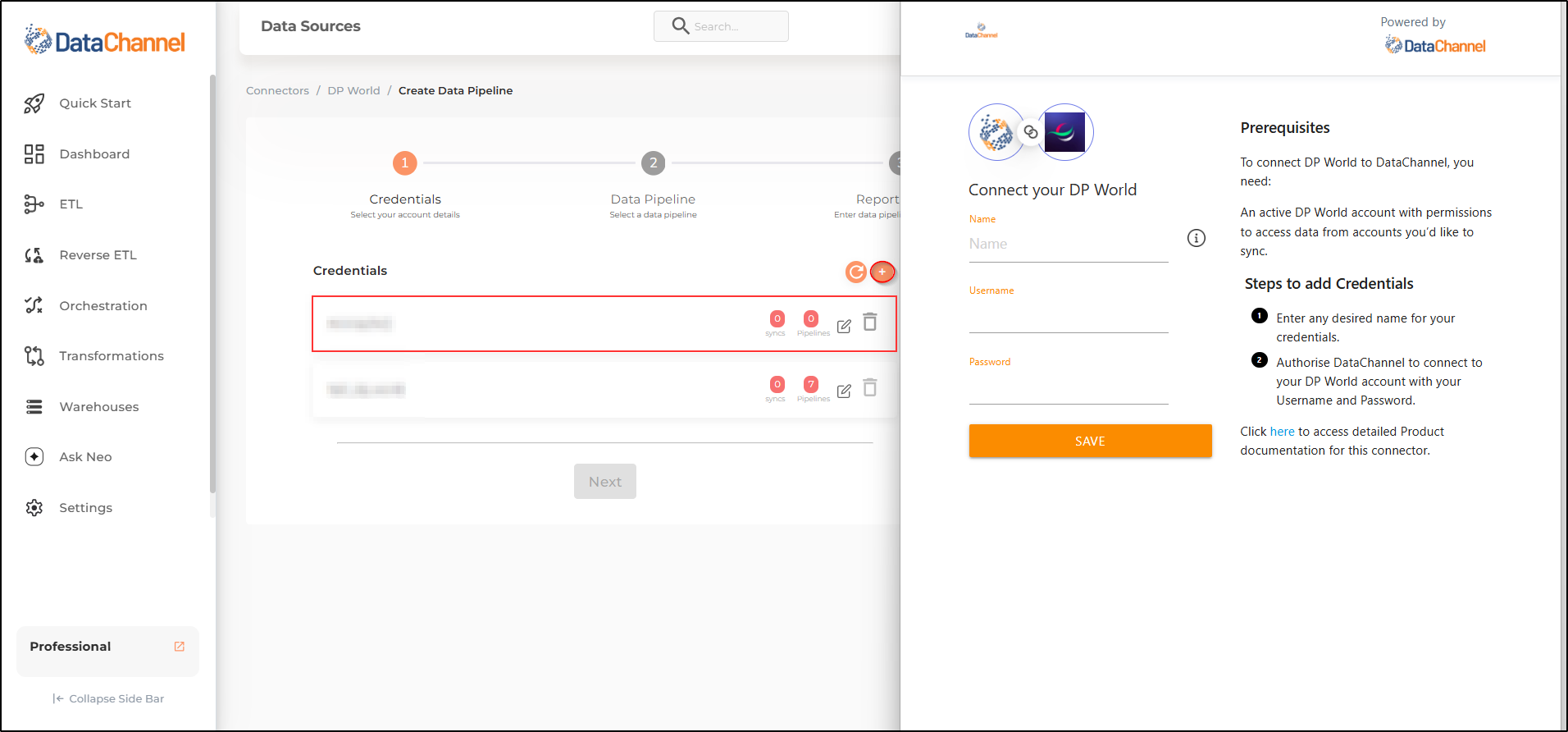The width and height of the screenshot is (1568, 732).
Task: Open Transformations menu item
Action: click(x=112, y=356)
